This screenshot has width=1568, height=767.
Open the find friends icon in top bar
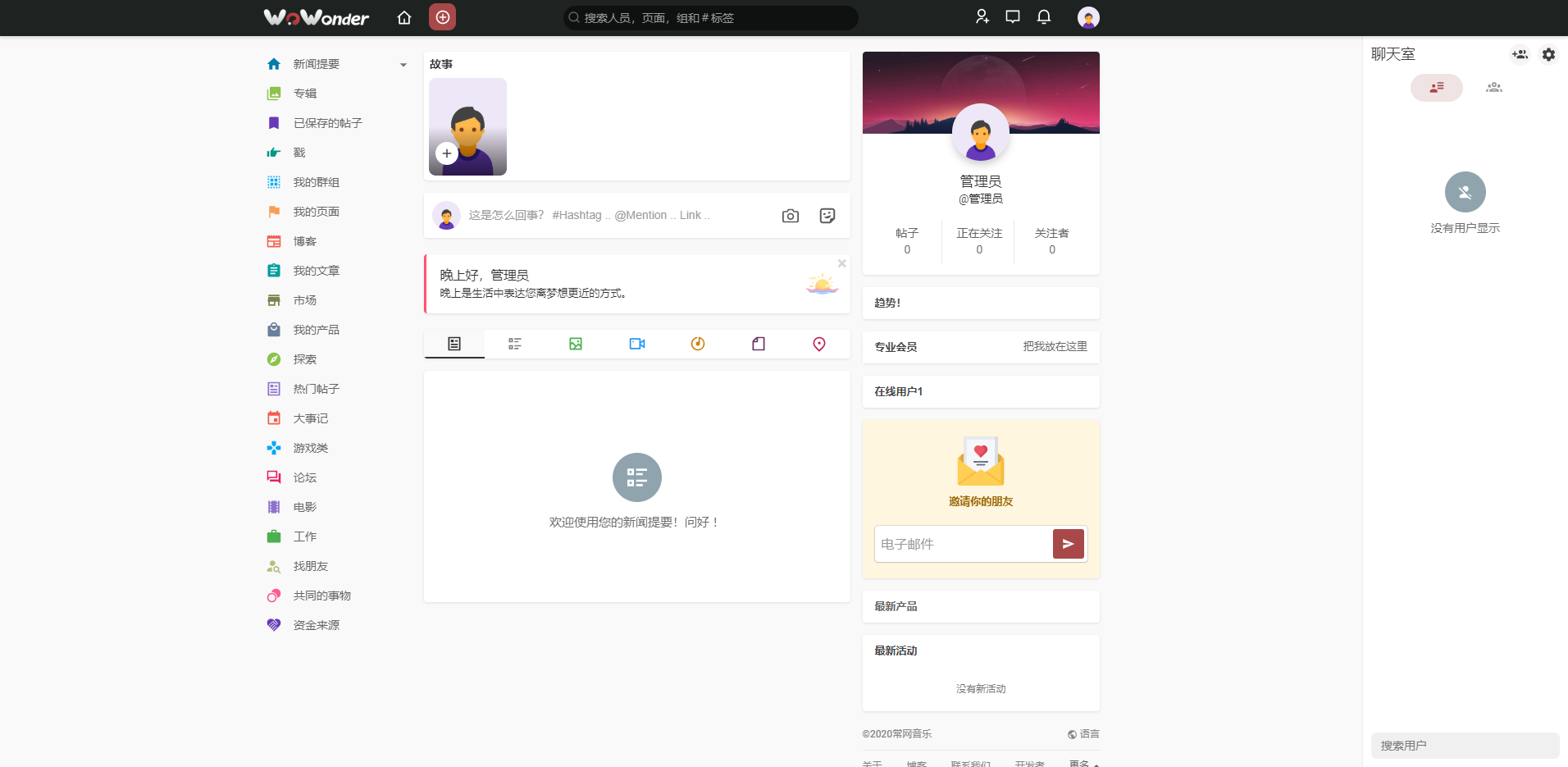coord(981,16)
